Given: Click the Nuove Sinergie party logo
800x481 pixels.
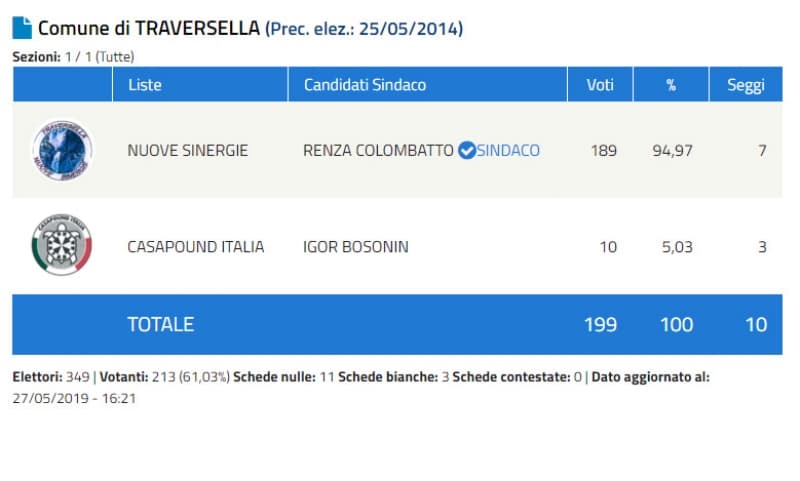Looking at the screenshot, I should [61, 150].
